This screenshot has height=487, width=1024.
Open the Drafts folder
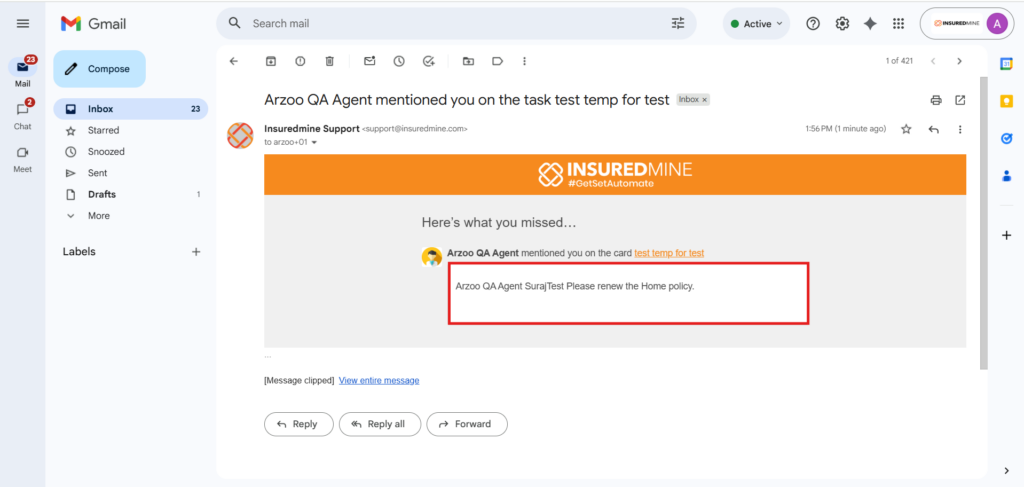click(x=101, y=194)
